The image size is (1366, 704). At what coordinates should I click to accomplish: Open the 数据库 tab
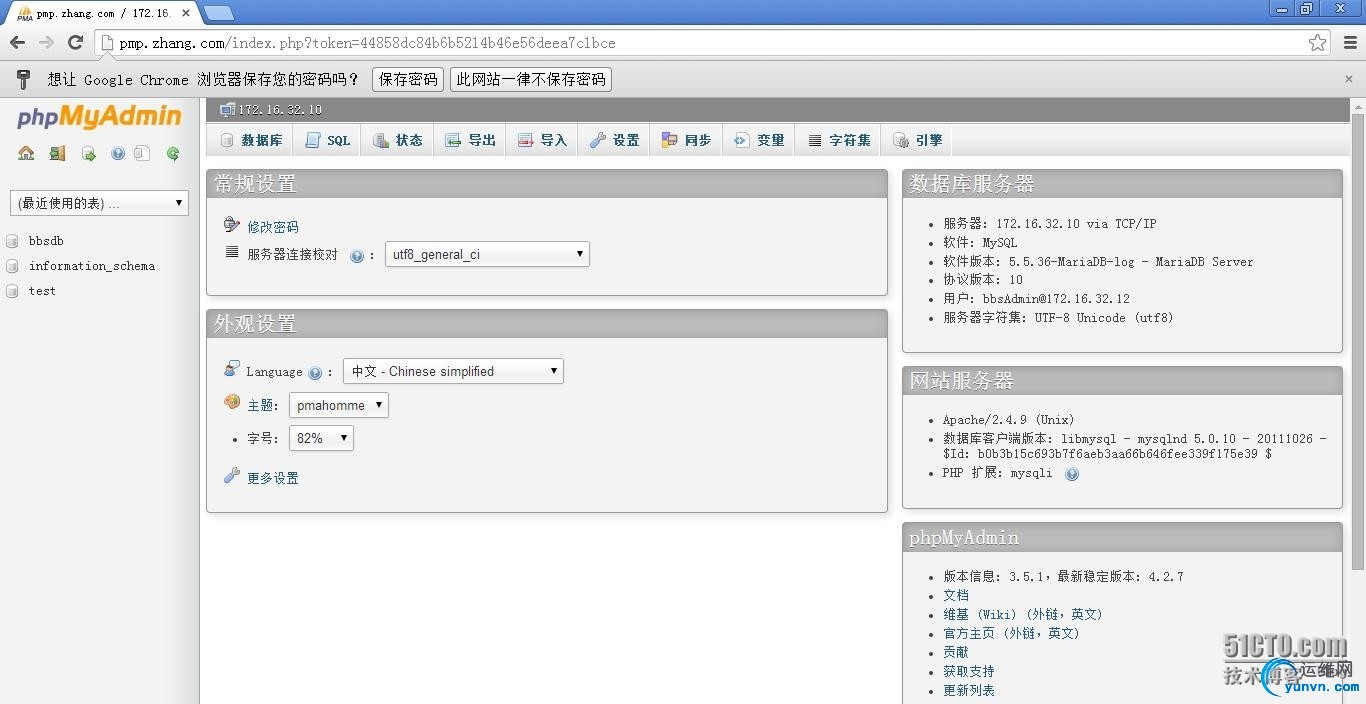coord(251,140)
